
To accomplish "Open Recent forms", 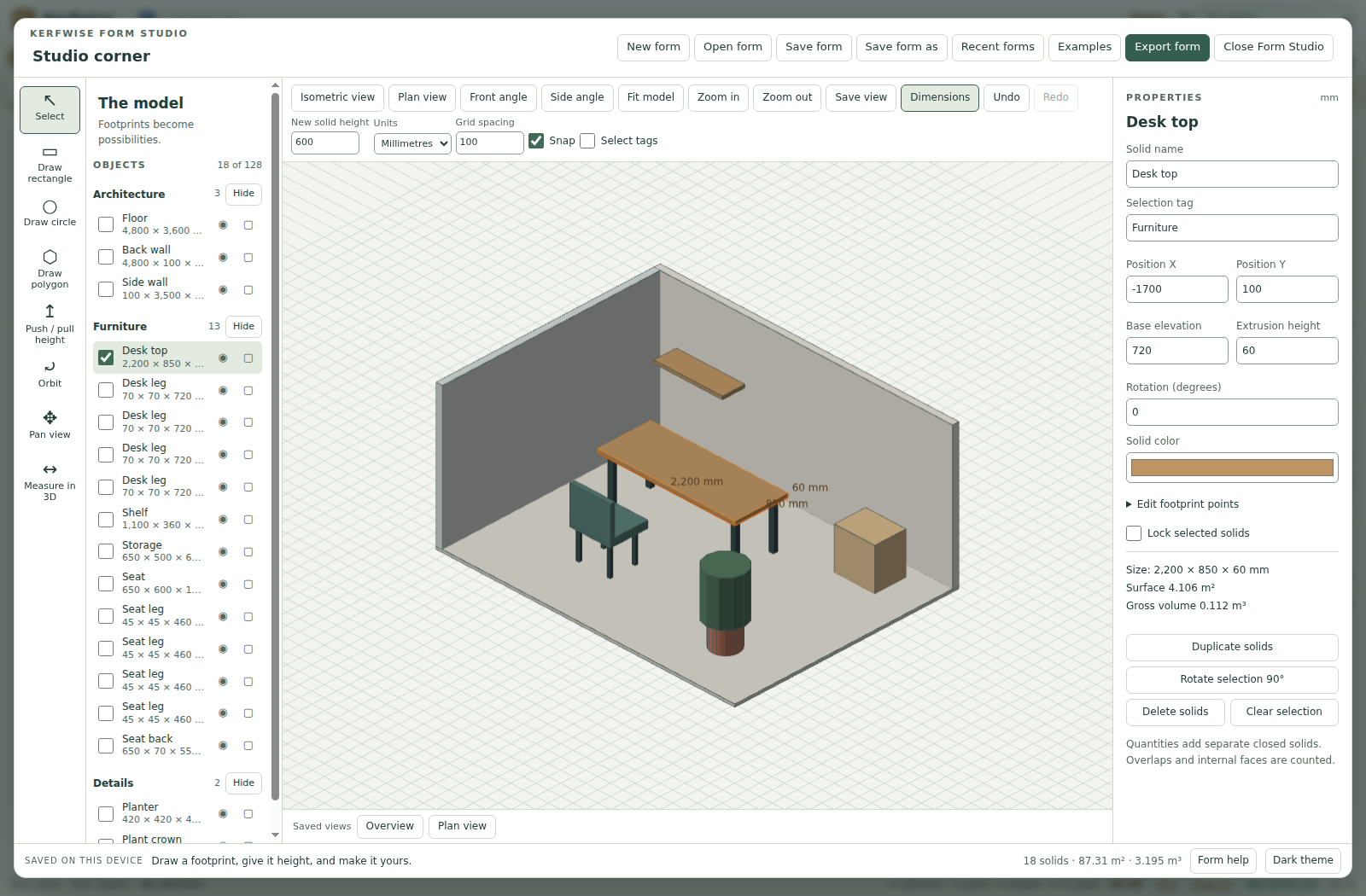I will (997, 47).
